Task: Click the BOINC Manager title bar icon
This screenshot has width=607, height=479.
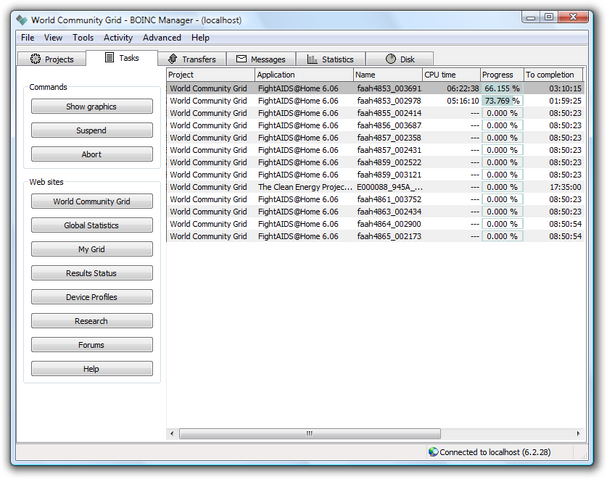Action: point(22,20)
